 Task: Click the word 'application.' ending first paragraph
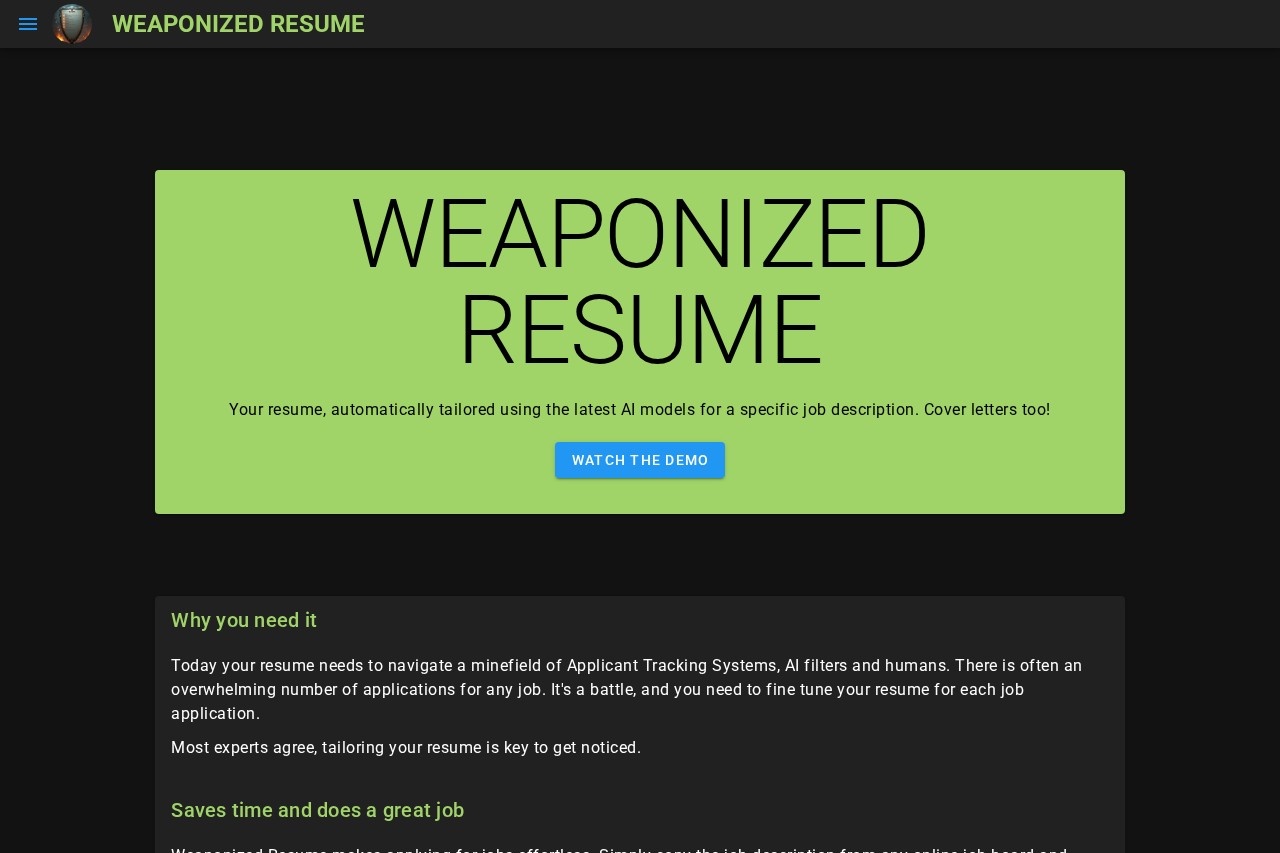[215, 714]
